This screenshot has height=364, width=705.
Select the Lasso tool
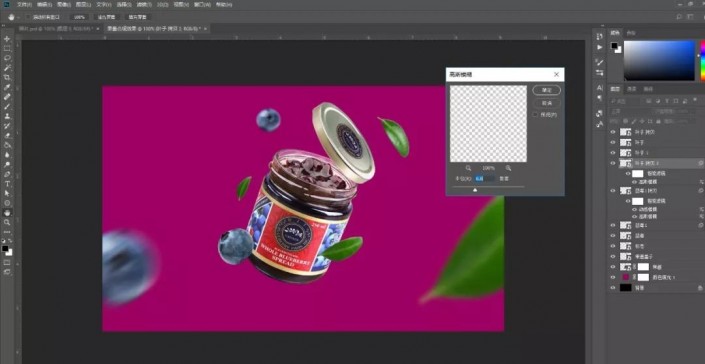[7, 58]
